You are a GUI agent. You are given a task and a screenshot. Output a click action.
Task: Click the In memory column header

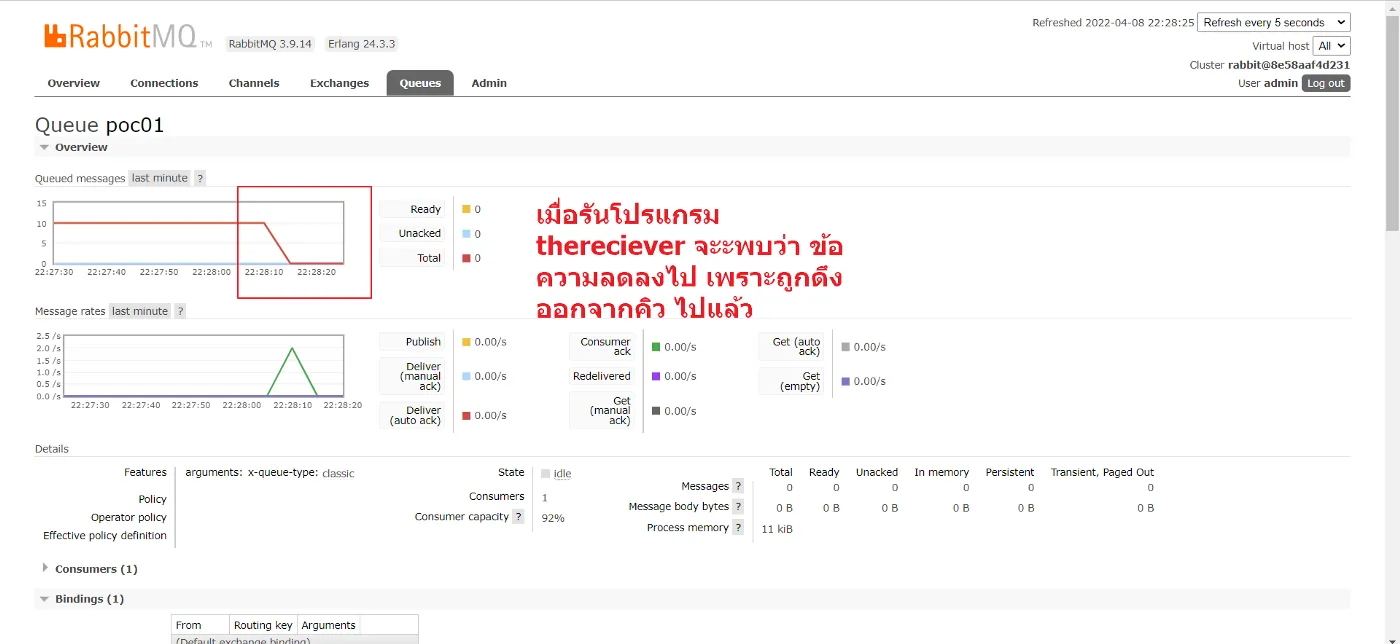click(x=941, y=472)
